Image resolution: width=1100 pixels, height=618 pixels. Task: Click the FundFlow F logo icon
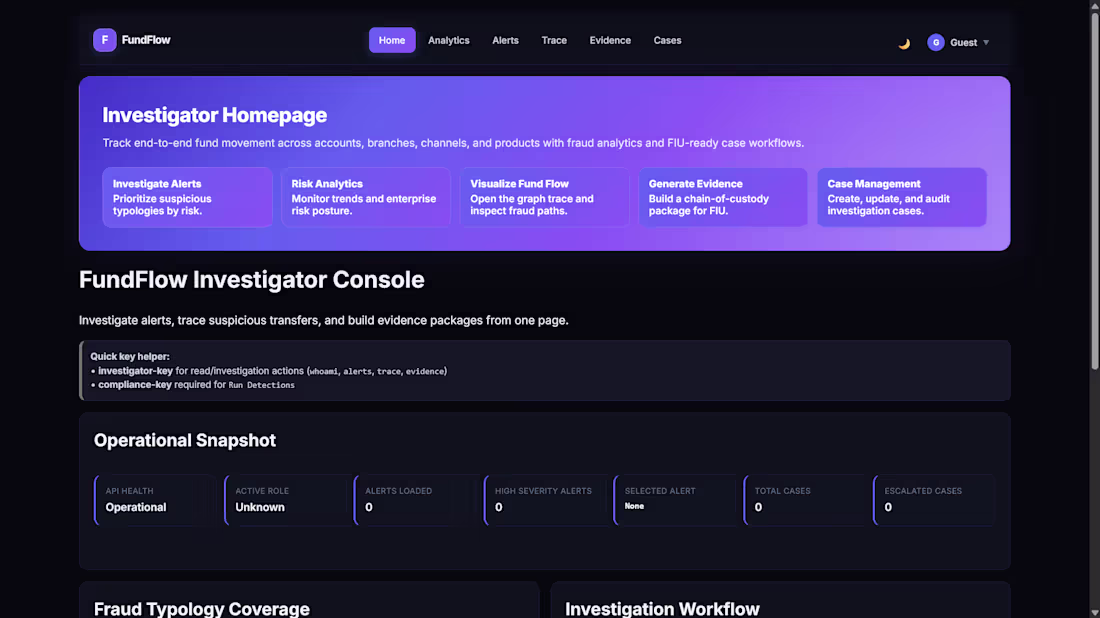click(105, 40)
